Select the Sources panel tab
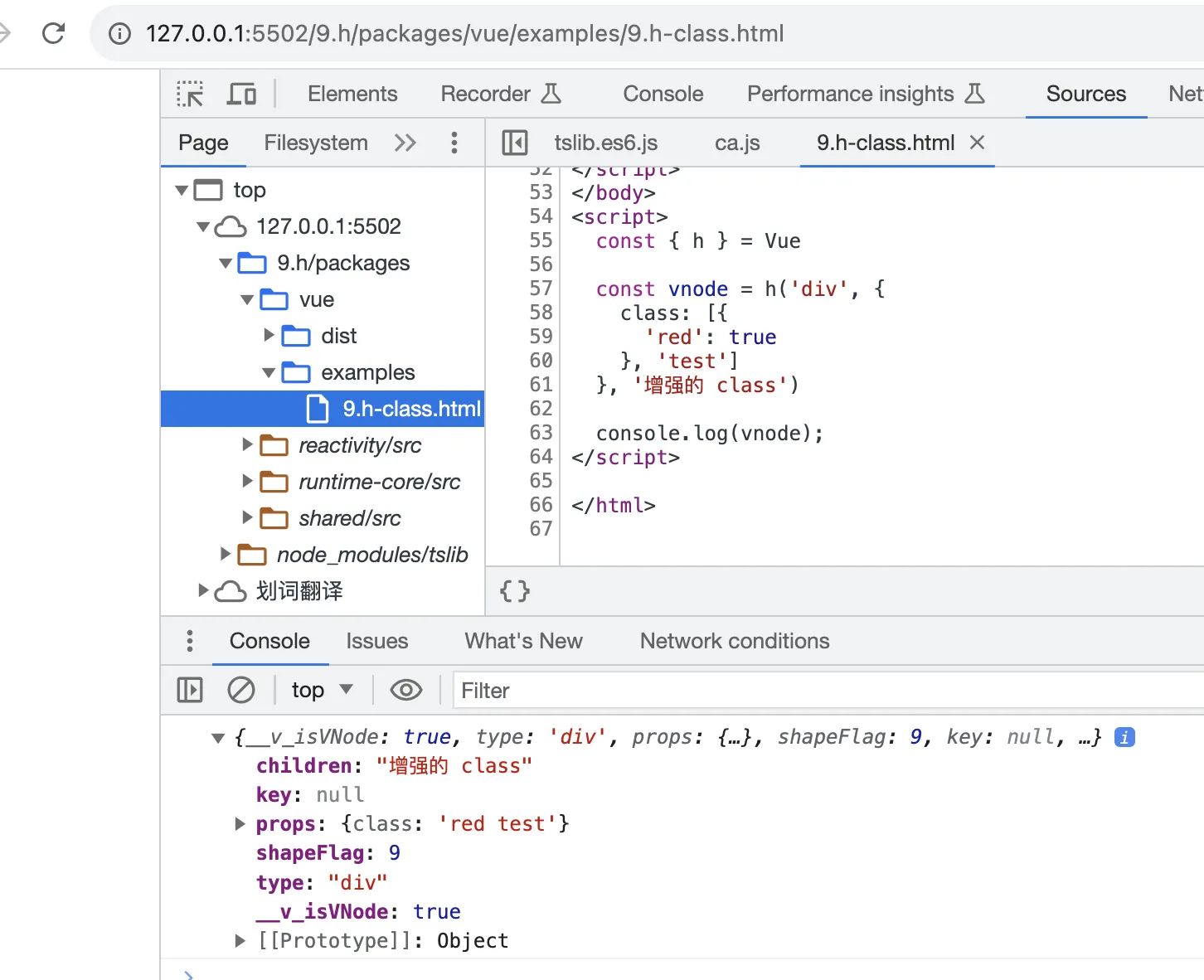1204x980 pixels. (x=1086, y=94)
